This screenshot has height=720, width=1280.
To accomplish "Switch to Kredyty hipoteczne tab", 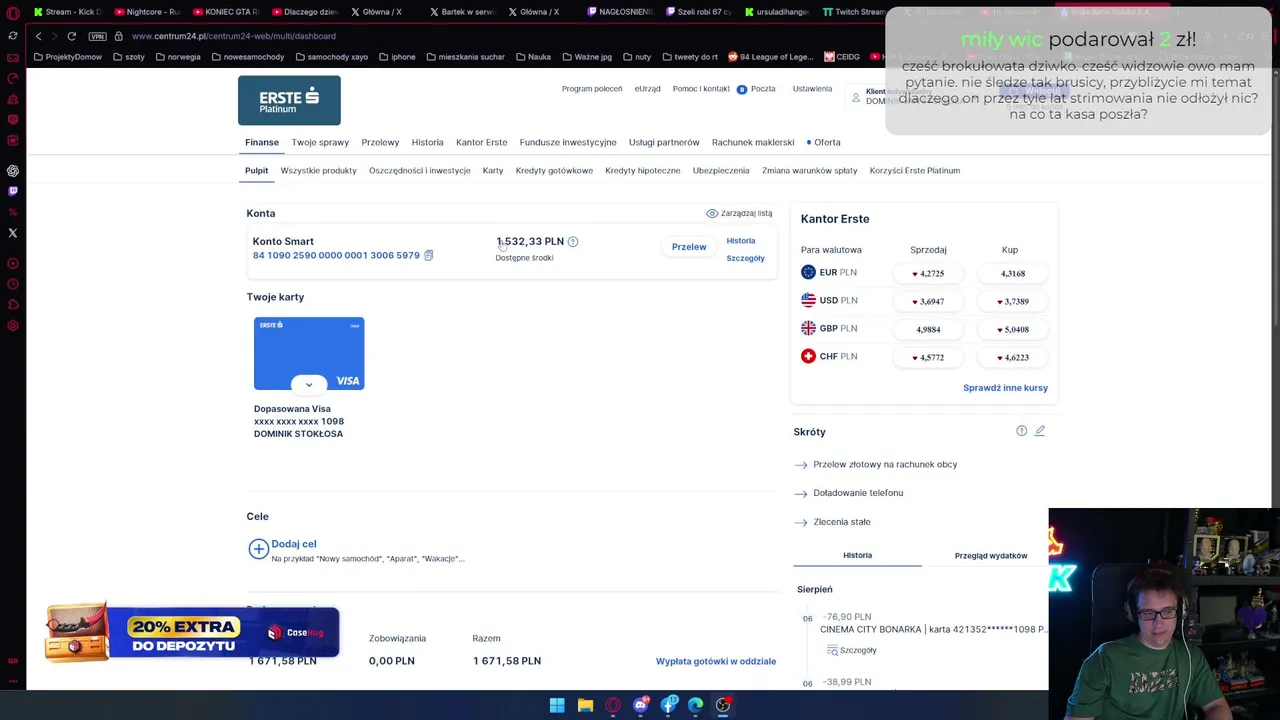I will pyautogui.click(x=643, y=171).
